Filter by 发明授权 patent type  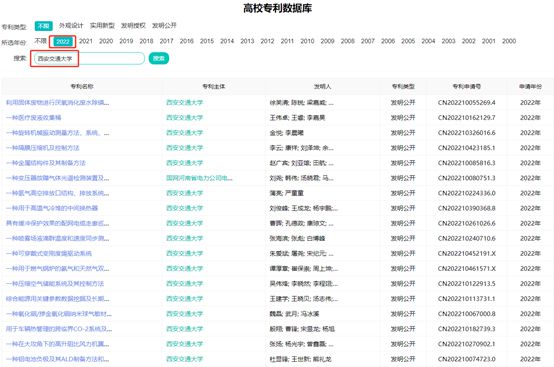pos(133,25)
